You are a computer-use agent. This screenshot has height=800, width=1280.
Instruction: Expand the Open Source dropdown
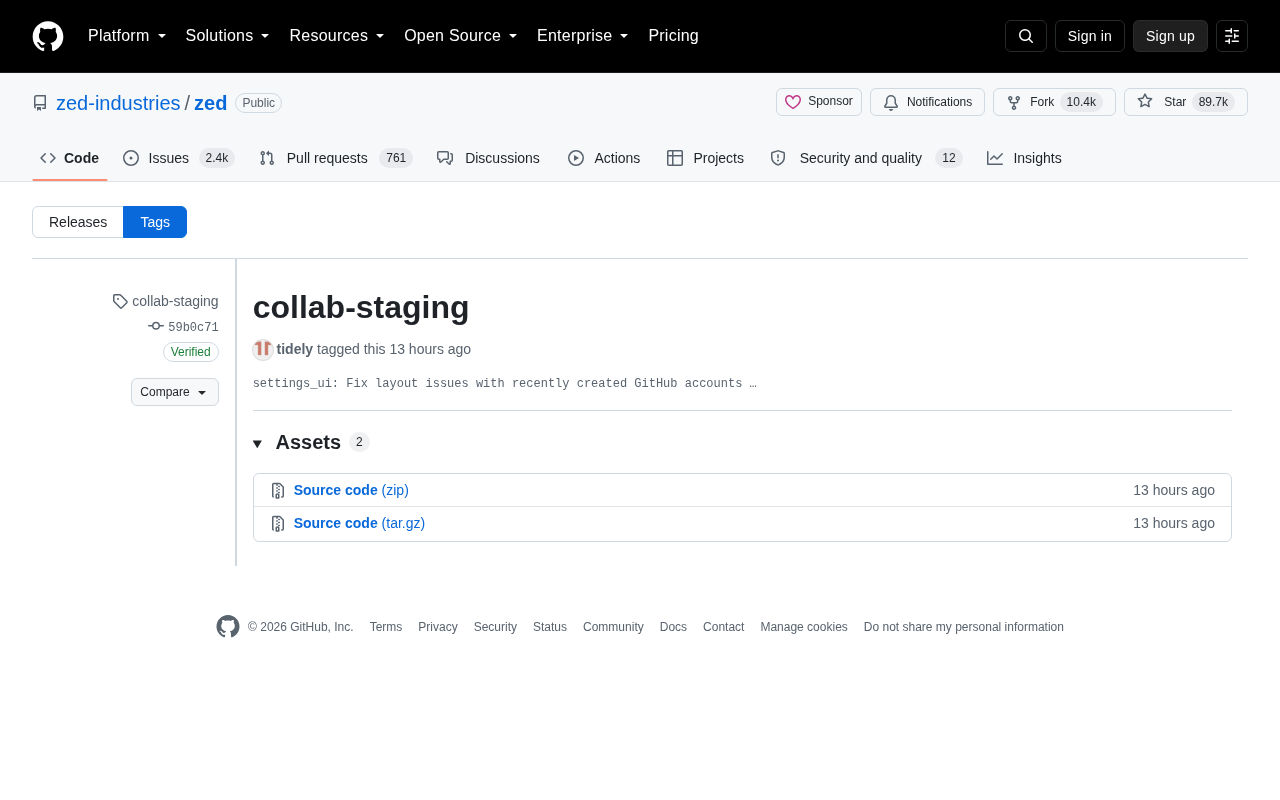coord(461,36)
